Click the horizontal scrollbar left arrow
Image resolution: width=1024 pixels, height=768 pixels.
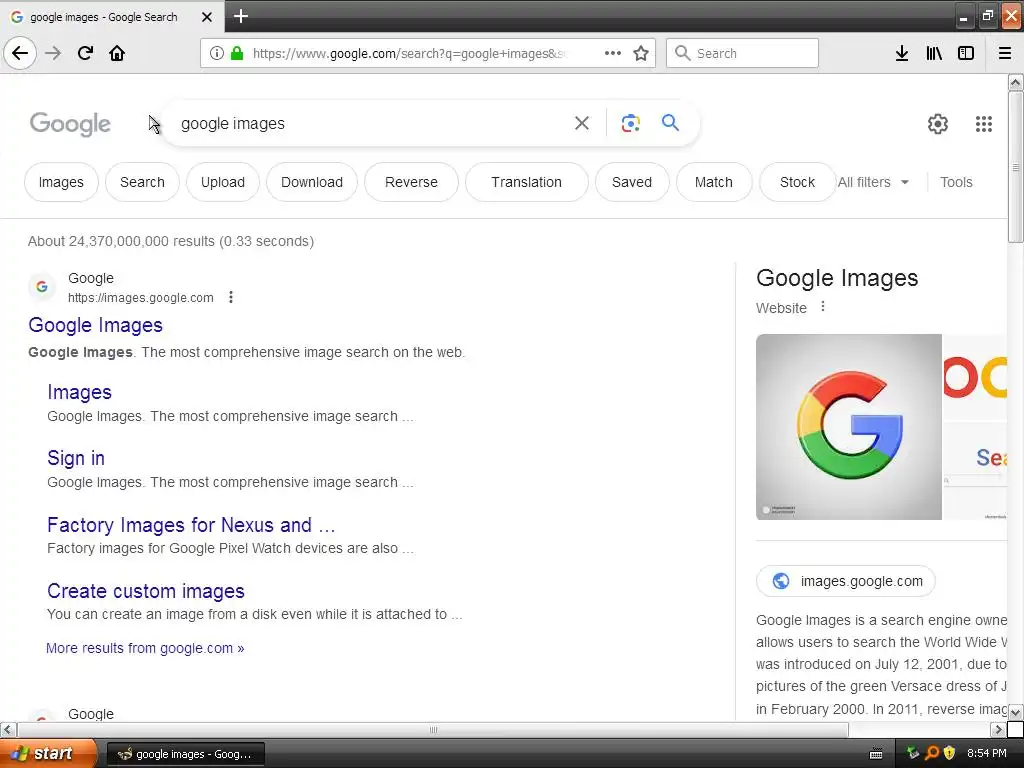pos(8,729)
